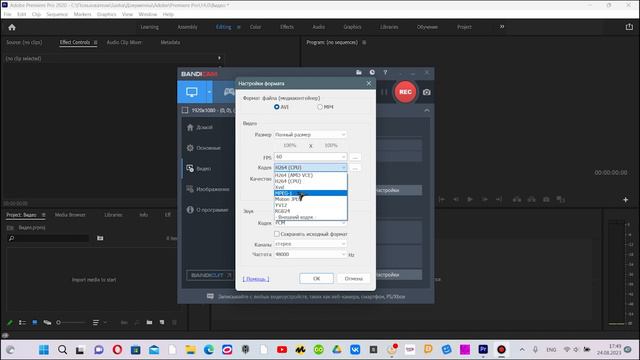Close the format settings dialog
Screen dimensions: 640x360
coord(369,83)
